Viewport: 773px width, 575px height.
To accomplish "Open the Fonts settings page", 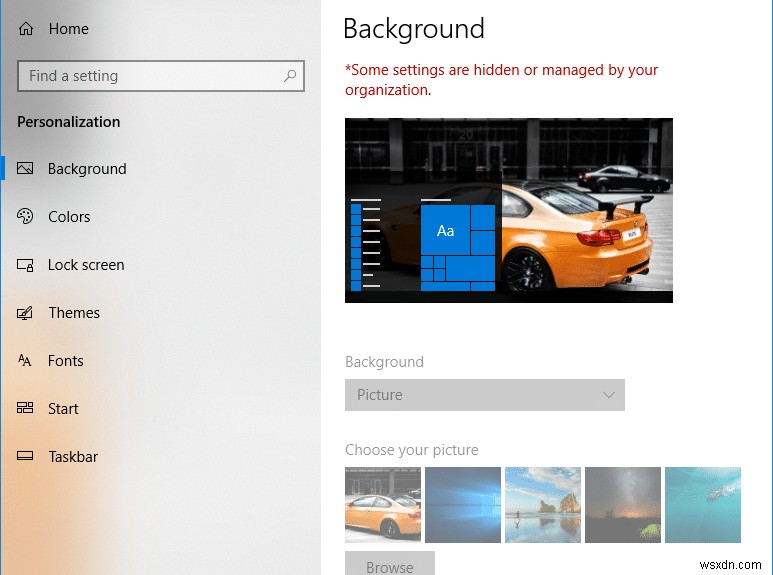I will point(66,360).
